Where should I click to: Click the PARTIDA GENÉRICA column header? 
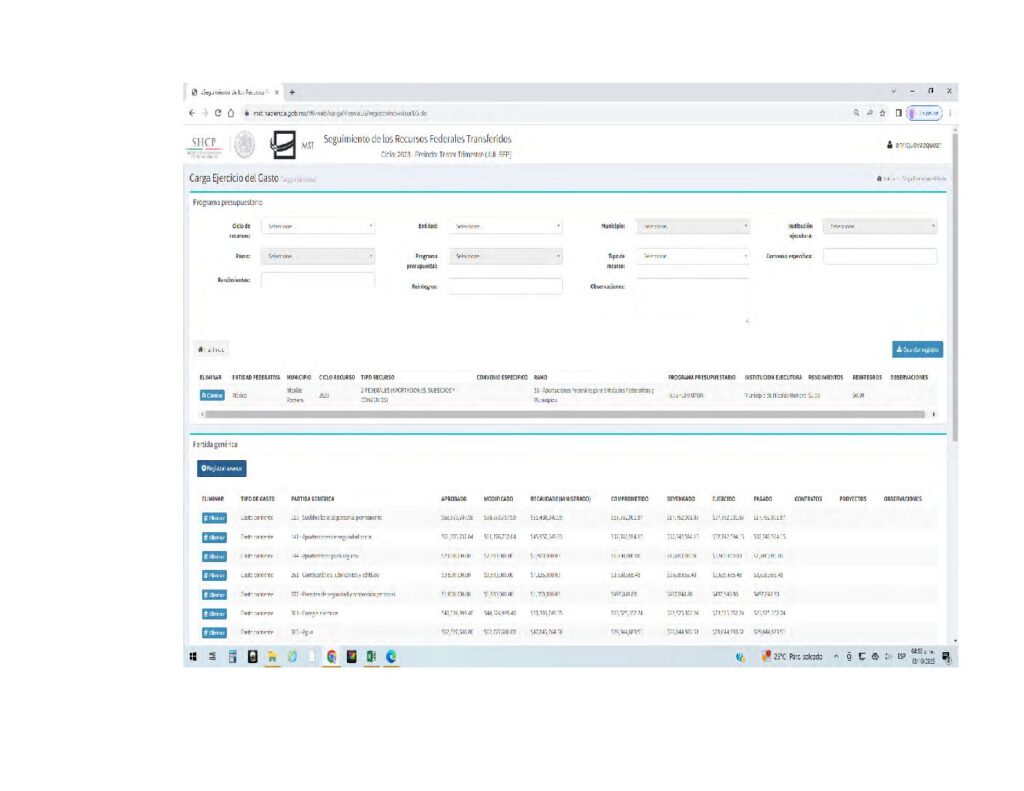coord(312,499)
